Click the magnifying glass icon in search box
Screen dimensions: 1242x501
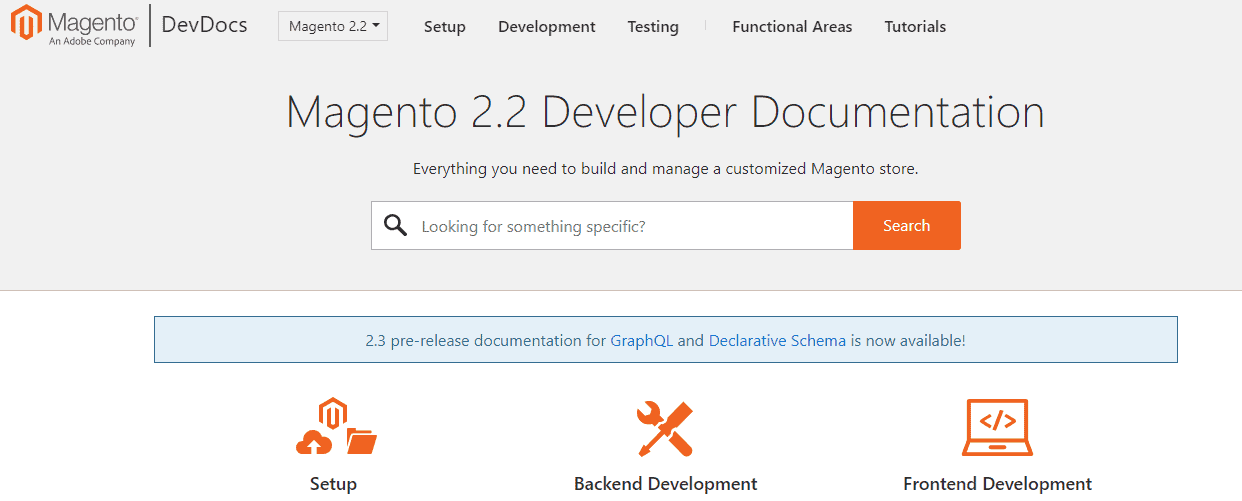[396, 226]
